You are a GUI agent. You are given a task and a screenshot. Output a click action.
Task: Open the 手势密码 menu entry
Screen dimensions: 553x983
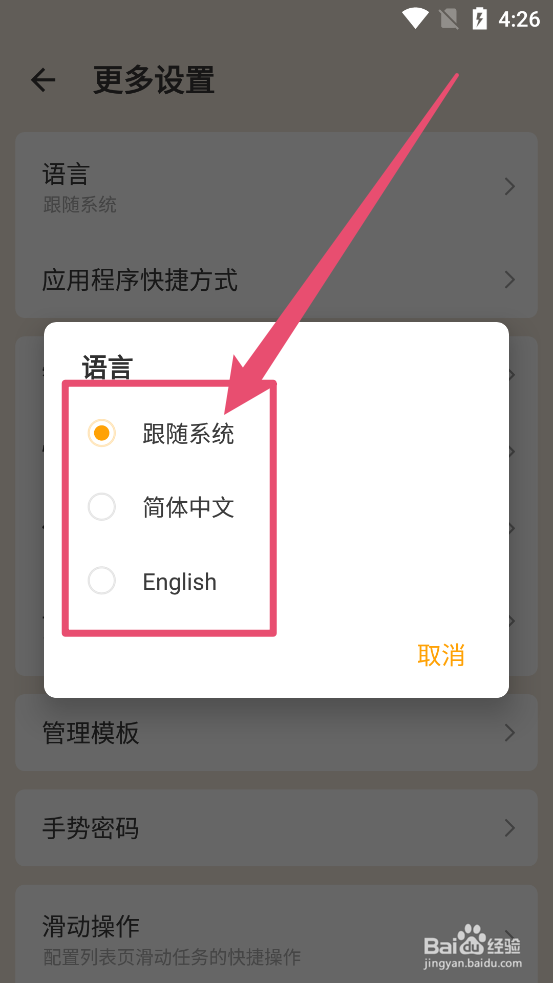tap(276, 828)
